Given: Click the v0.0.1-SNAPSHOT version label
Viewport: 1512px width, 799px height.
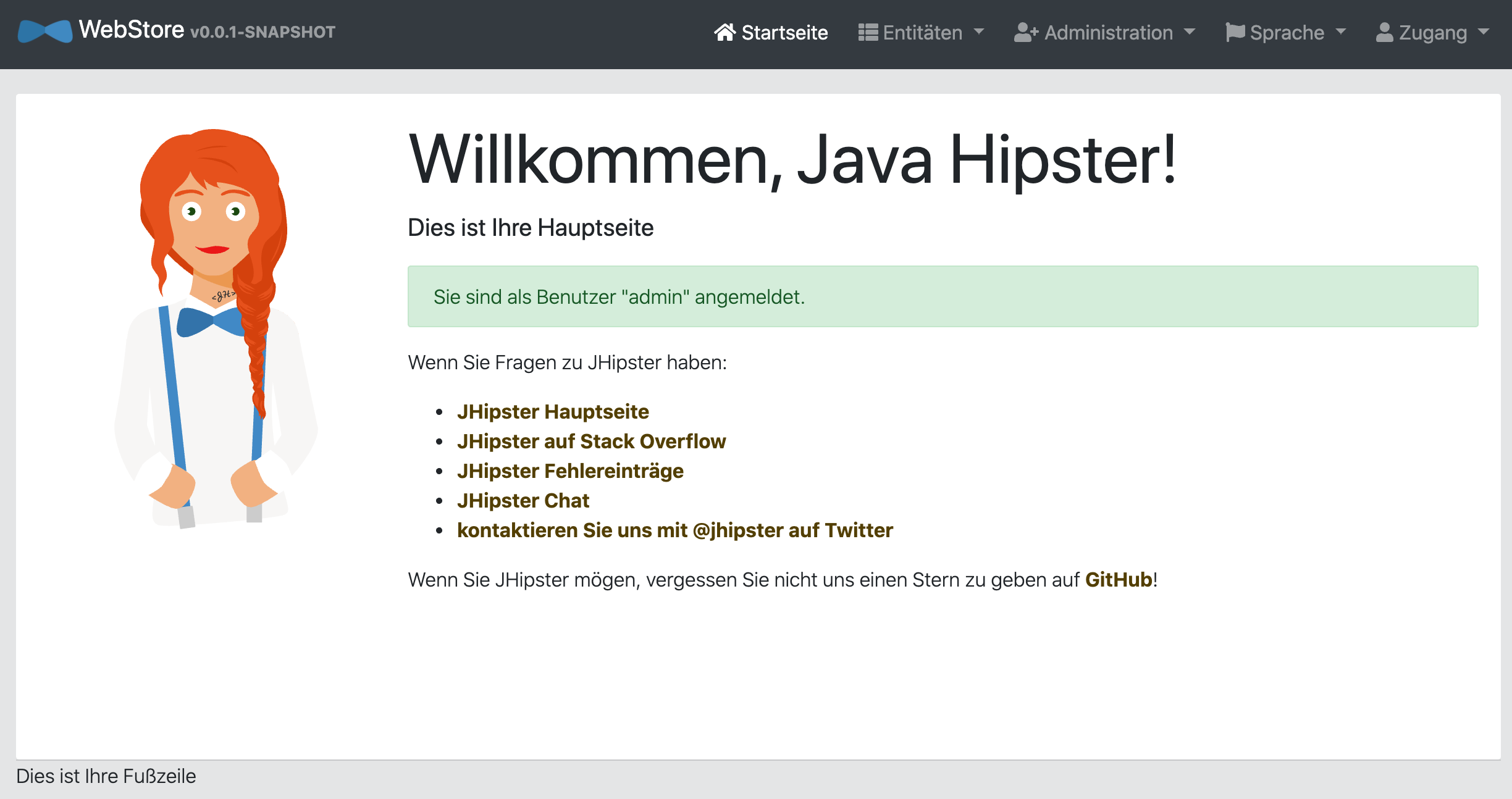Looking at the screenshot, I should 262,32.
